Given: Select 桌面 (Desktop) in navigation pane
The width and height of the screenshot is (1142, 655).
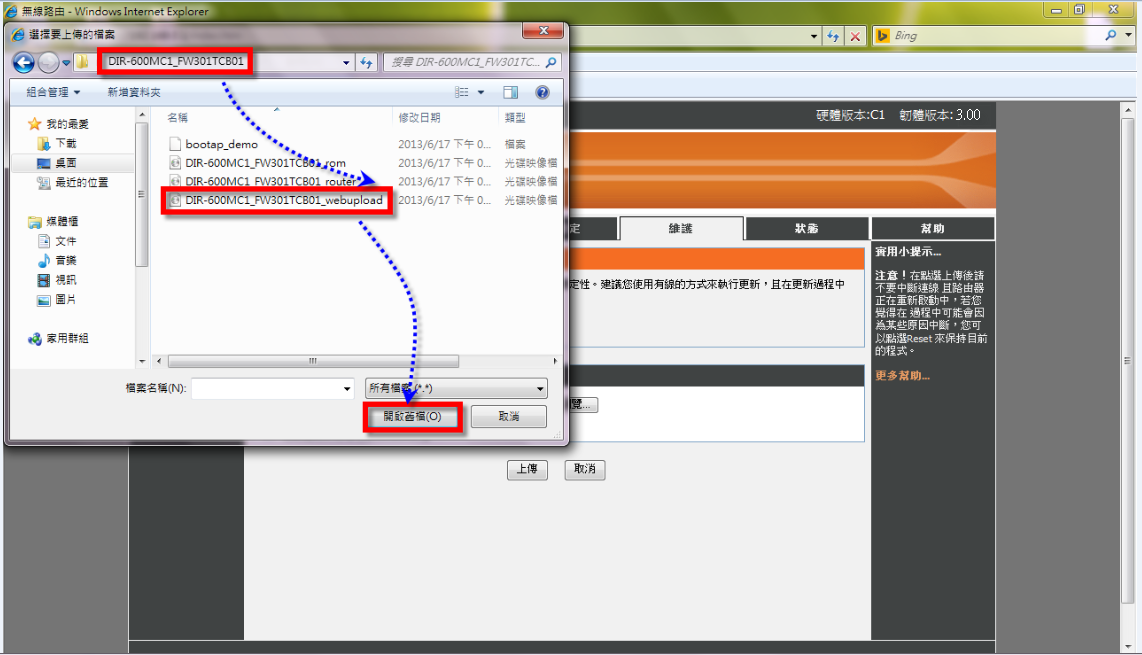Looking at the screenshot, I should point(66,162).
